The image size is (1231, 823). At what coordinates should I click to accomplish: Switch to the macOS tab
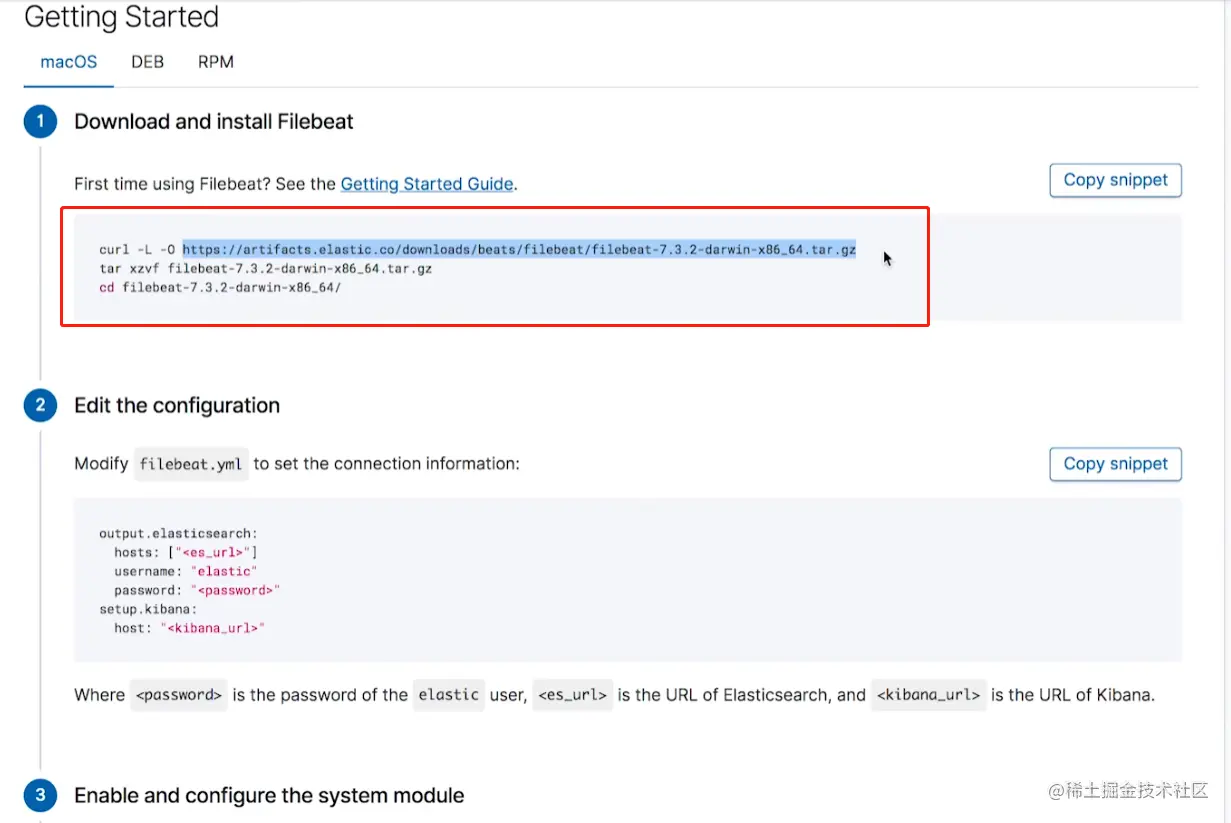tap(69, 62)
